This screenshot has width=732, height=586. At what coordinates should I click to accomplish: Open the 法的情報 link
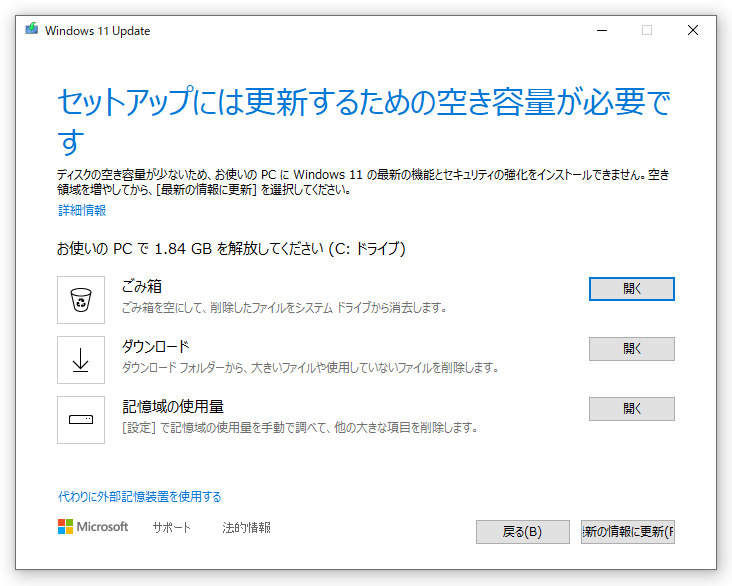click(246, 528)
